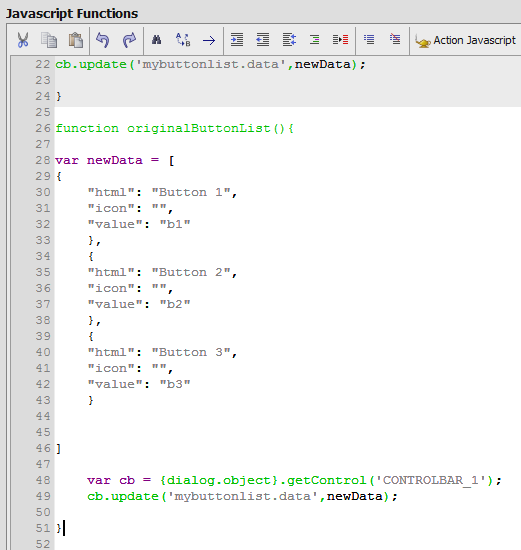Click the right-arrow go-to icon
Image resolution: width=521 pixels, height=550 pixels.
pyautogui.click(x=209, y=40)
